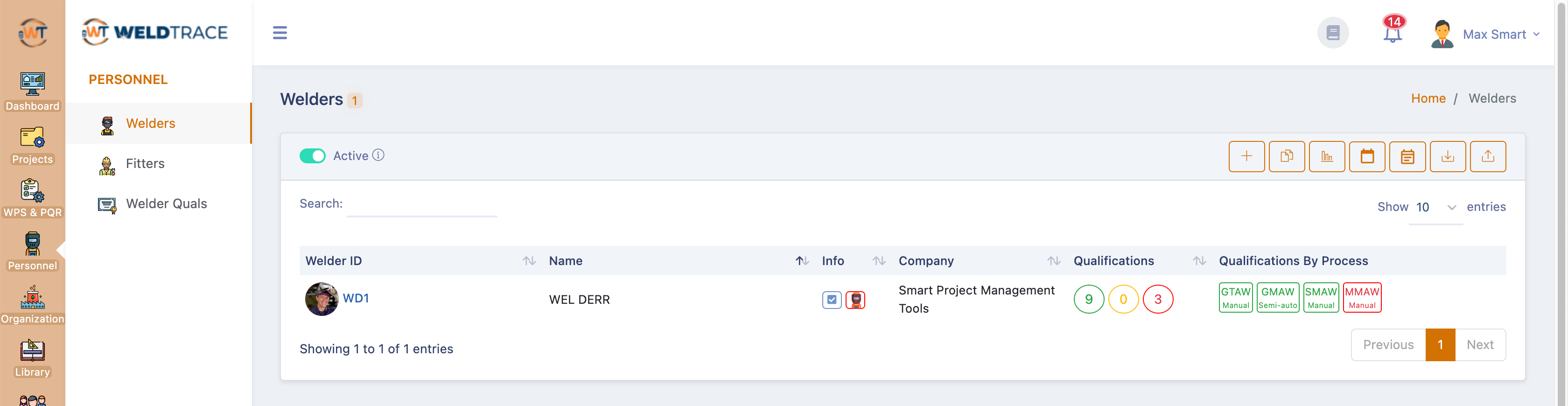Open the notifications bell with 14 badge
Viewport: 1568px width, 406px height.
[x=1392, y=33]
